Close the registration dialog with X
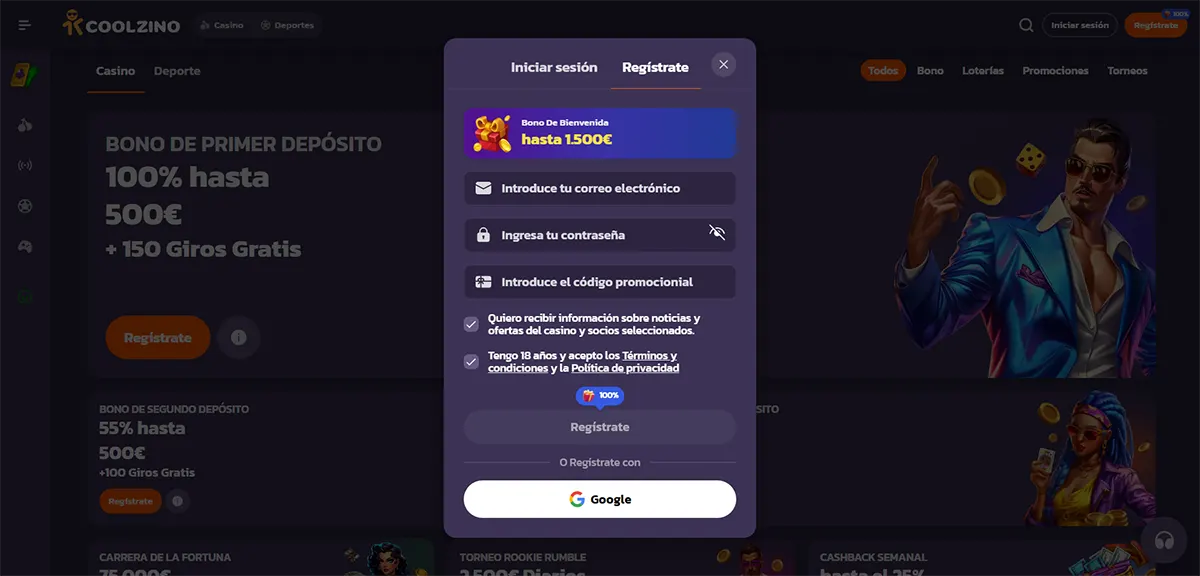 (724, 65)
